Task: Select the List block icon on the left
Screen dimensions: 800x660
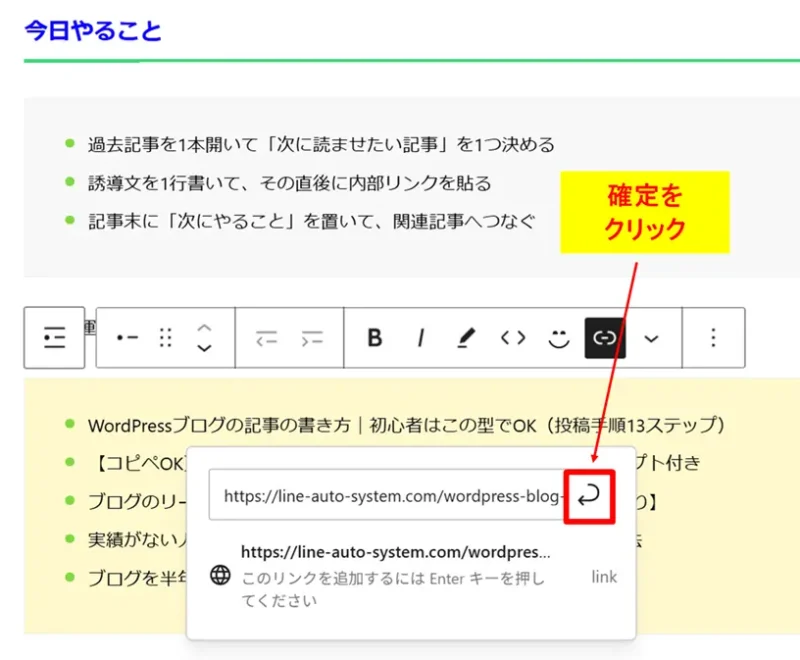Action: (53, 337)
